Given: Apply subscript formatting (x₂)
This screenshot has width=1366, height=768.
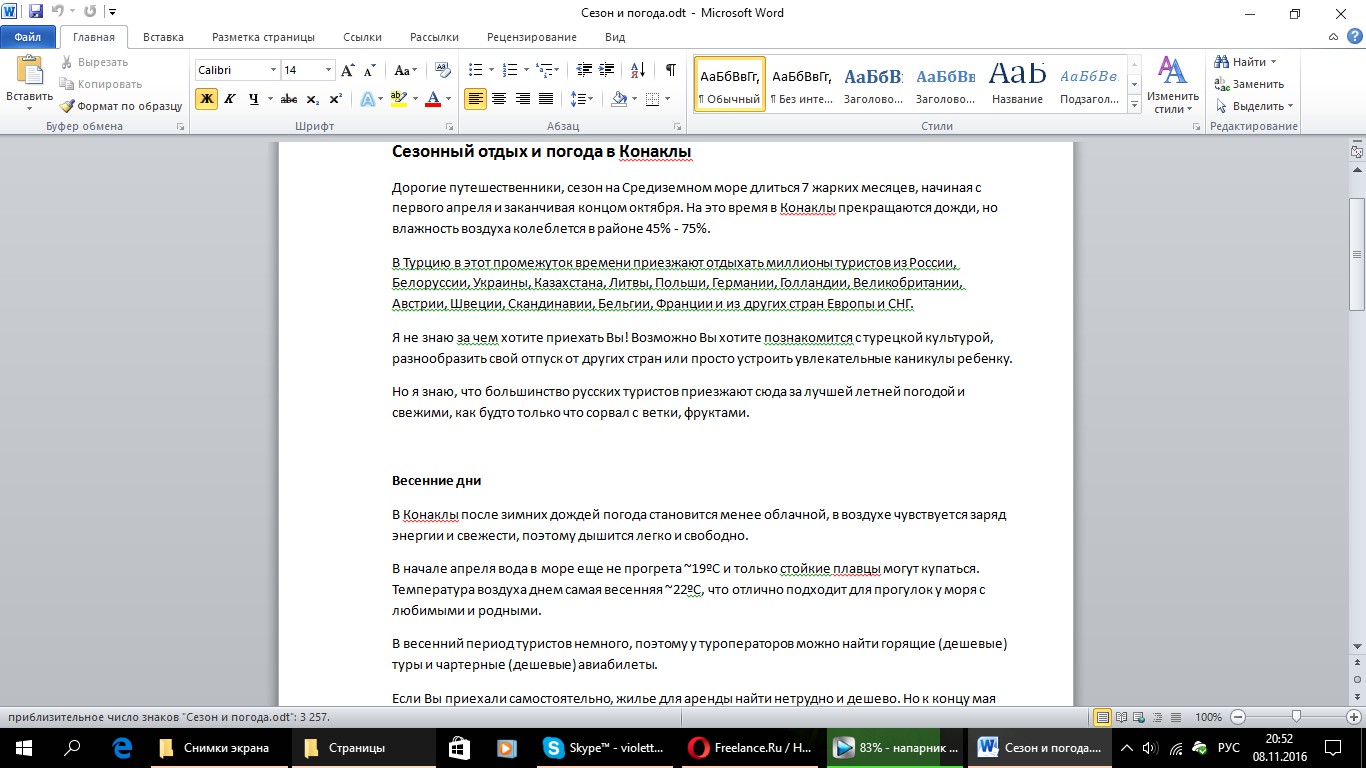Looking at the screenshot, I should (x=313, y=99).
